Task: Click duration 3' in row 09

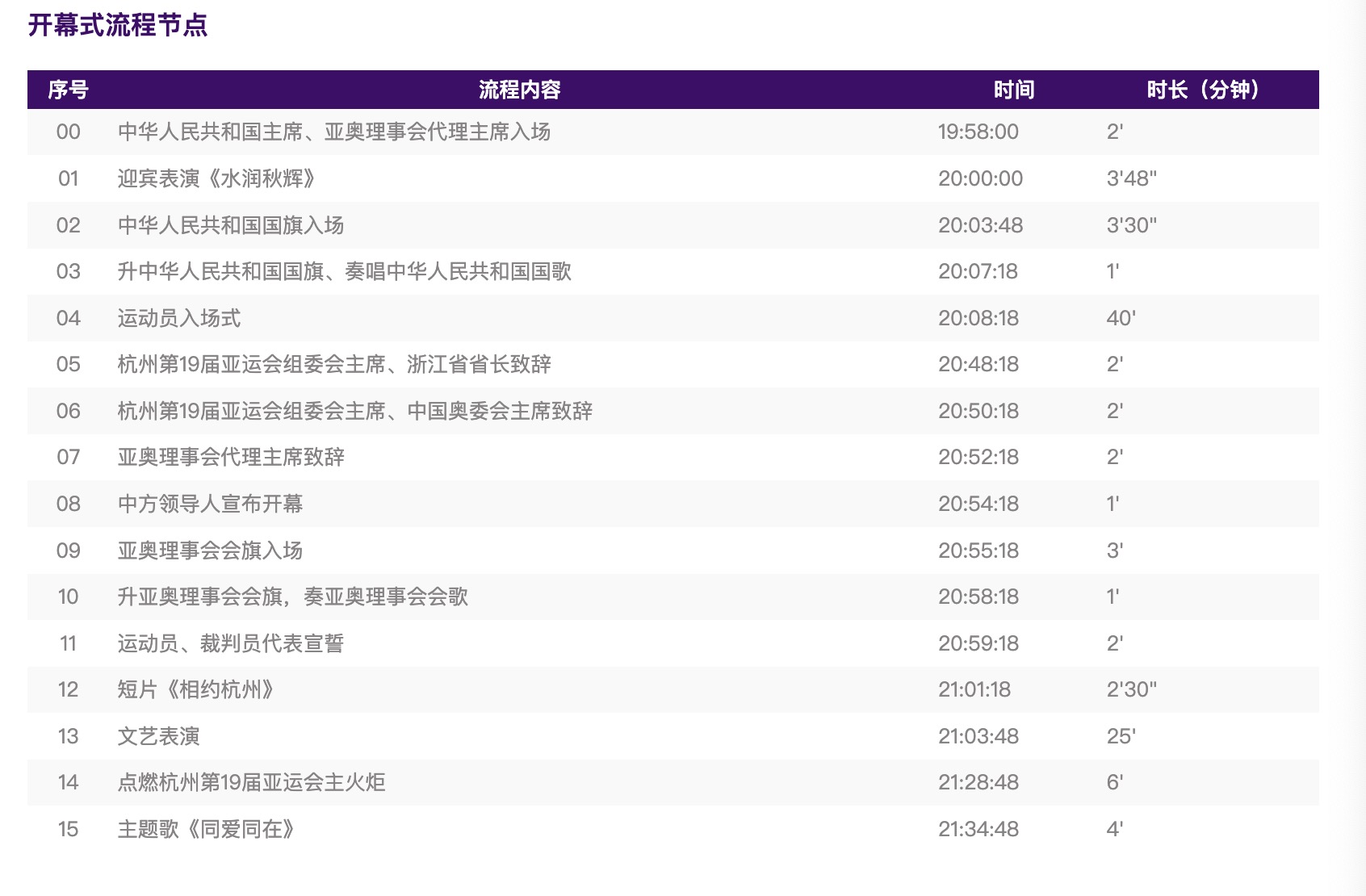Action: 1114,551
